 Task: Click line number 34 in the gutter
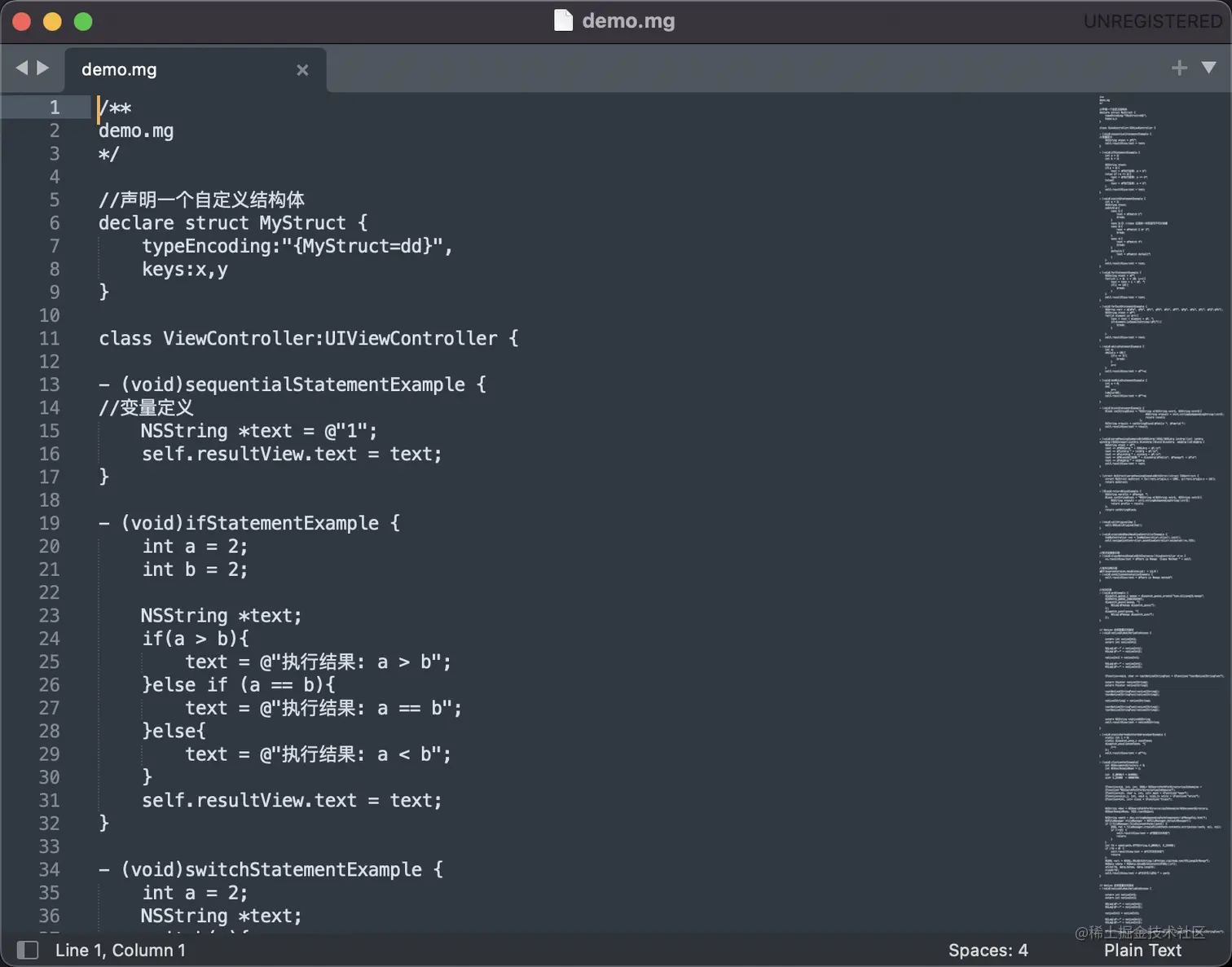point(50,870)
